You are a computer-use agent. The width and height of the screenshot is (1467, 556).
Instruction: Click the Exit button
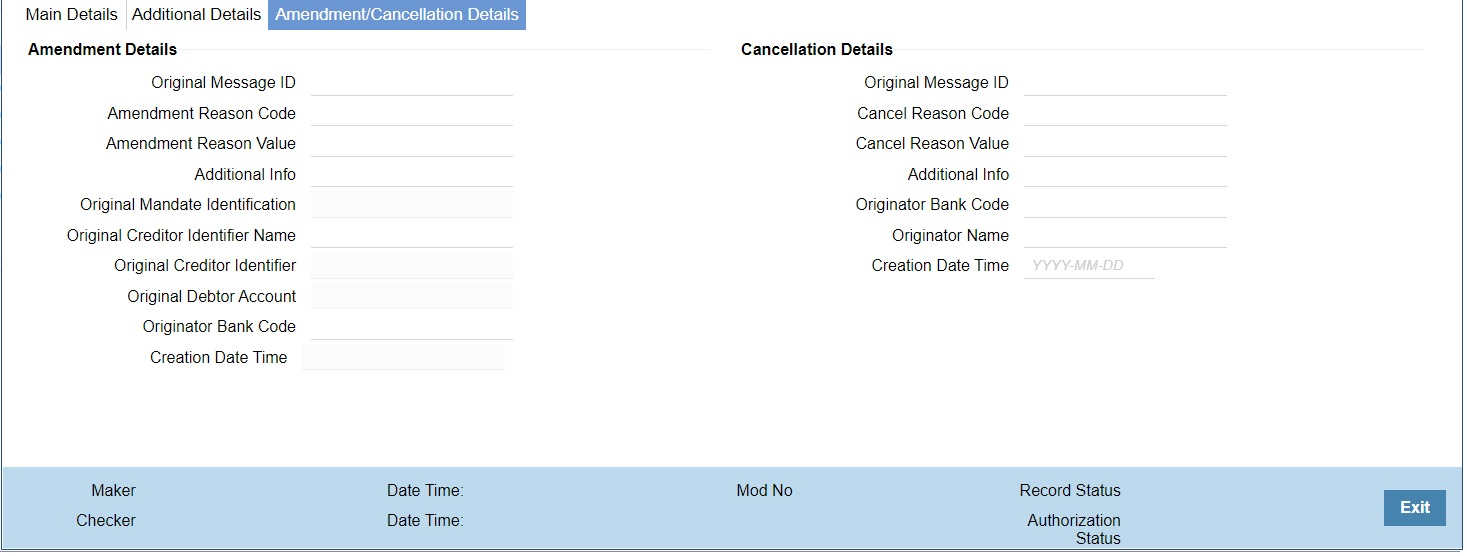1414,508
